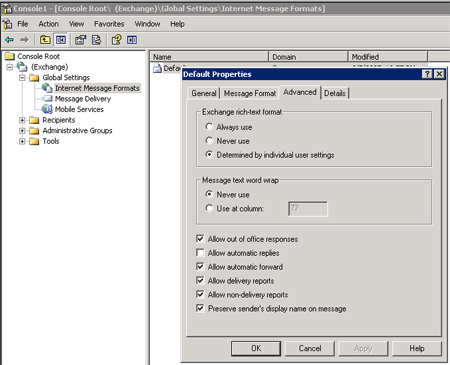This screenshot has width=450, height=365.
Task: Click the Tools folder icon
Action: pos(34,141)
